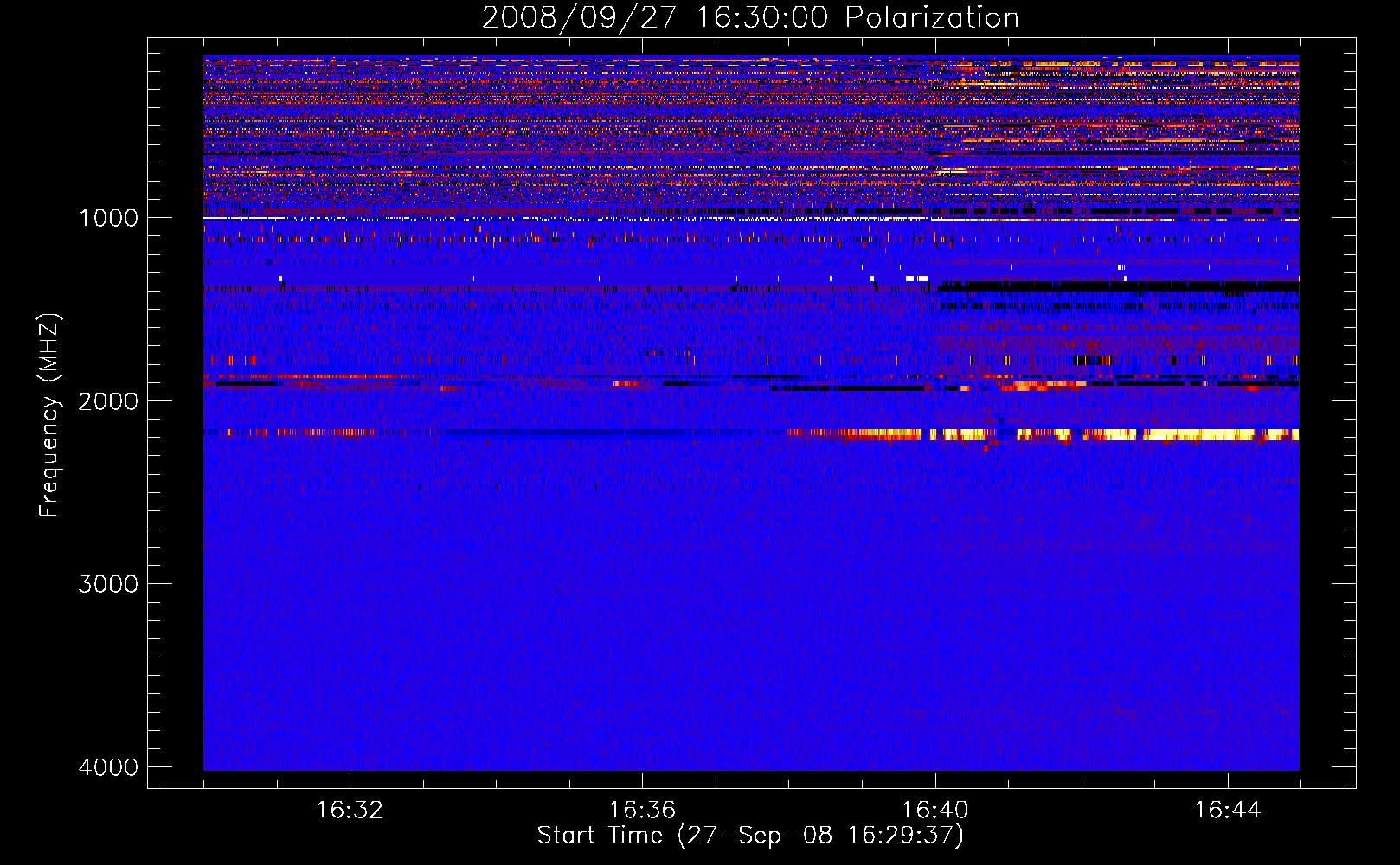Click the "Start Time (27-Sep-08 16:29:37)" label

(x=750, y=836)
